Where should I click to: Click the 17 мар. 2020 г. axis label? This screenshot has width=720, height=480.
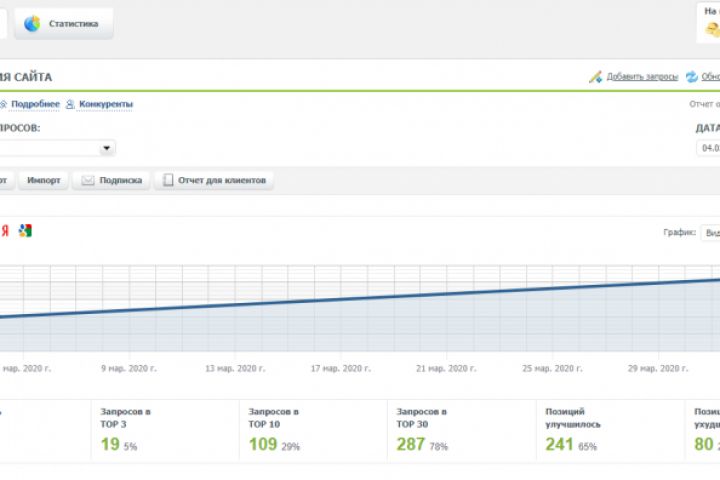click(341, 368)
